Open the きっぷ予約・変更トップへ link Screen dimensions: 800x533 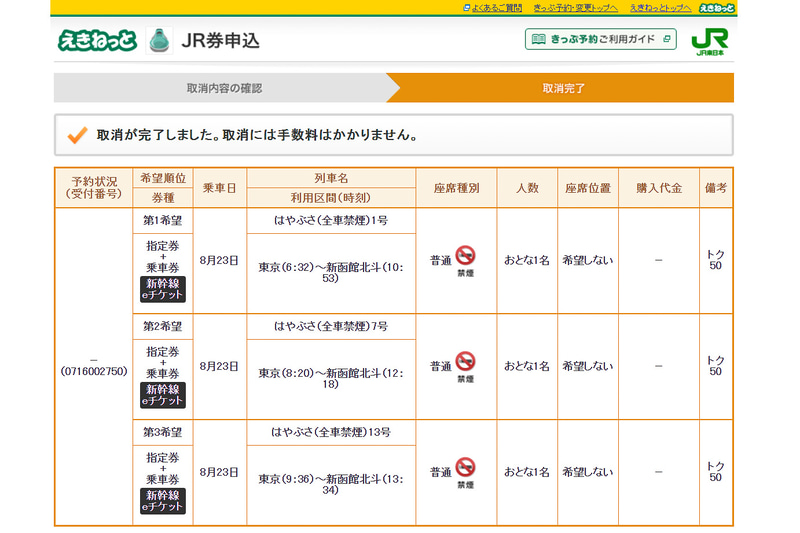[576, 8]
